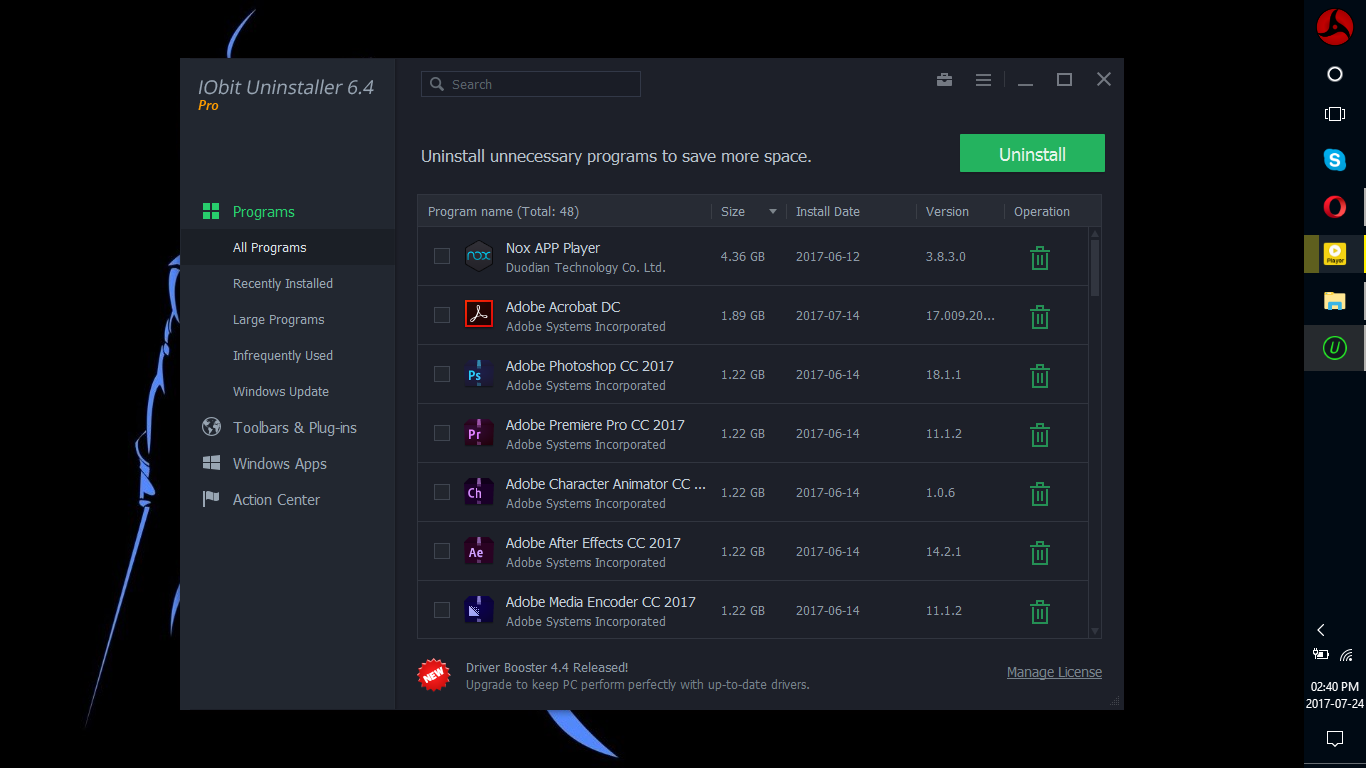This screenshot has width=1366, height=768.
Task: Click the green Uninstall button
Action: tap(1032, 154)
